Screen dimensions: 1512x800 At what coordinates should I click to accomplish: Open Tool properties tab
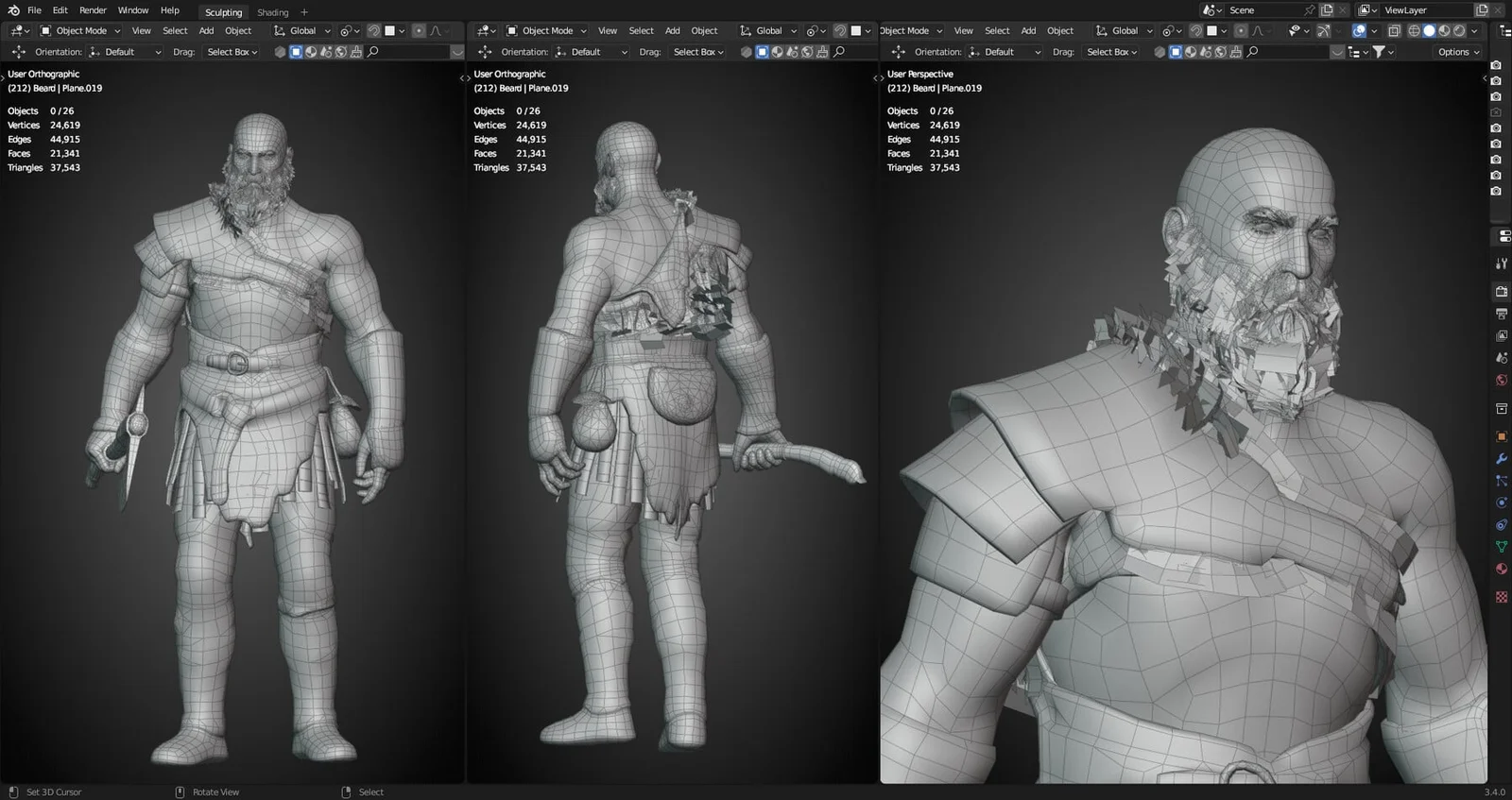coord(1502,264)
